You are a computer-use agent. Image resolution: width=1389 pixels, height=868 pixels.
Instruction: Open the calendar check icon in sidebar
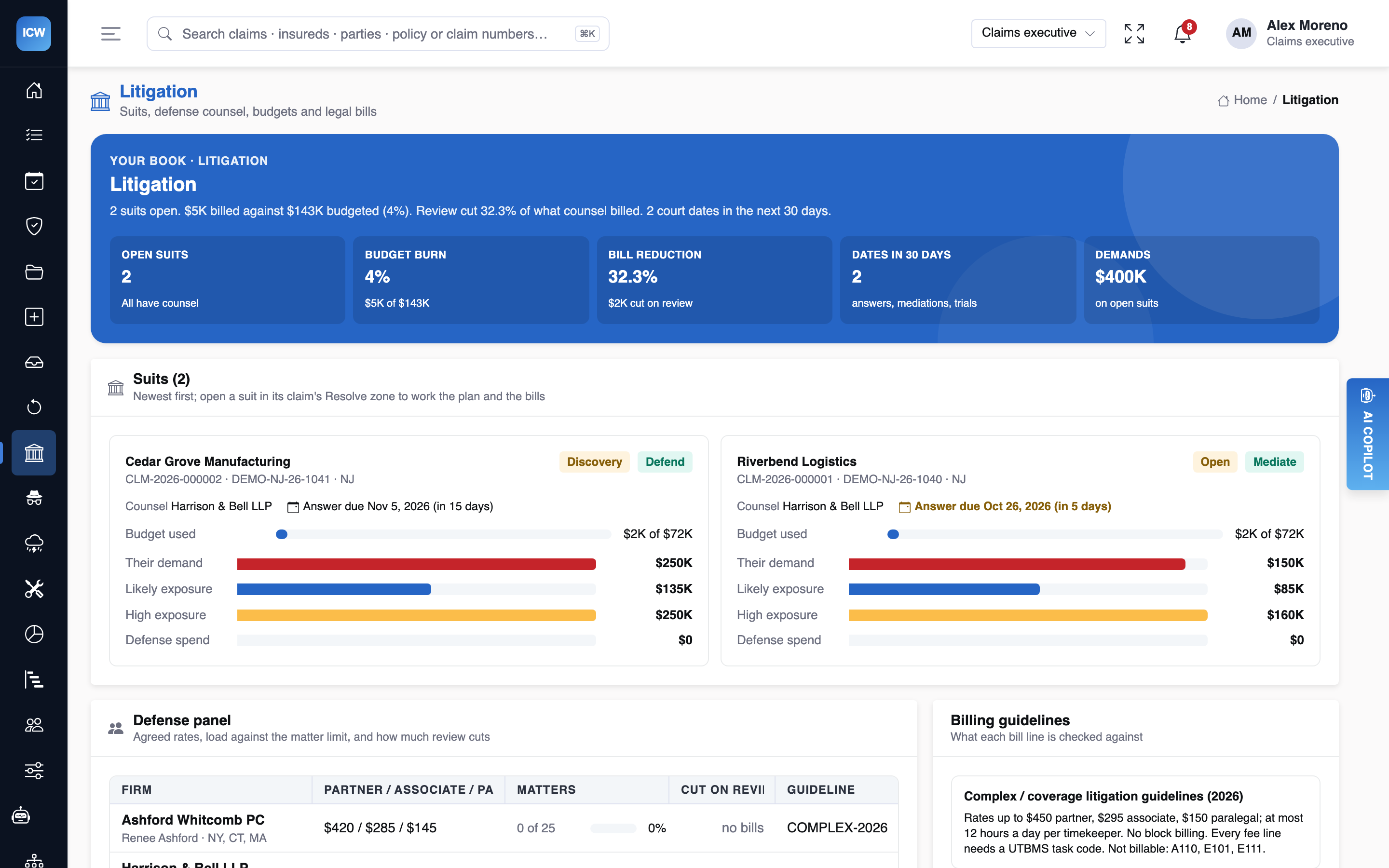(x=34, y=181)
